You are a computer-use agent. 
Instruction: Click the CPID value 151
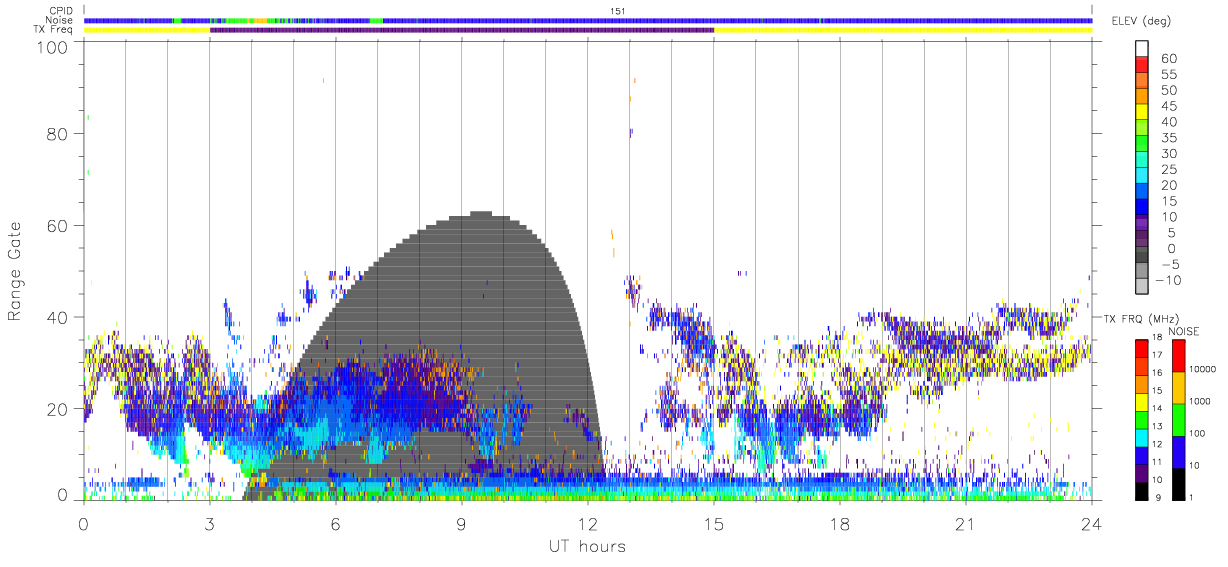(x=617, y=11)
